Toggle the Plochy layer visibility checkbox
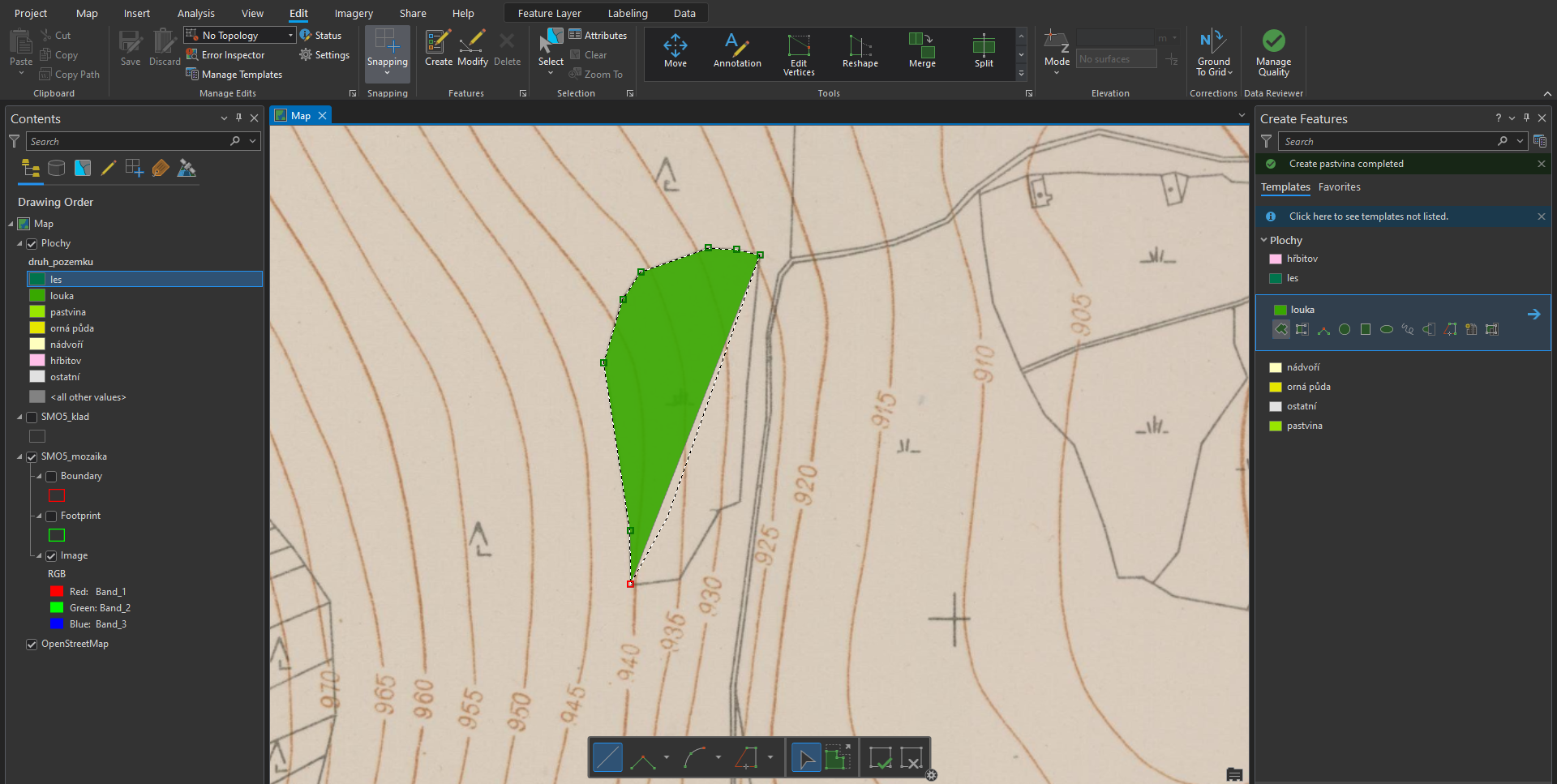The width and height of the screenshot is (1557, 784). (x=32, y=244)
